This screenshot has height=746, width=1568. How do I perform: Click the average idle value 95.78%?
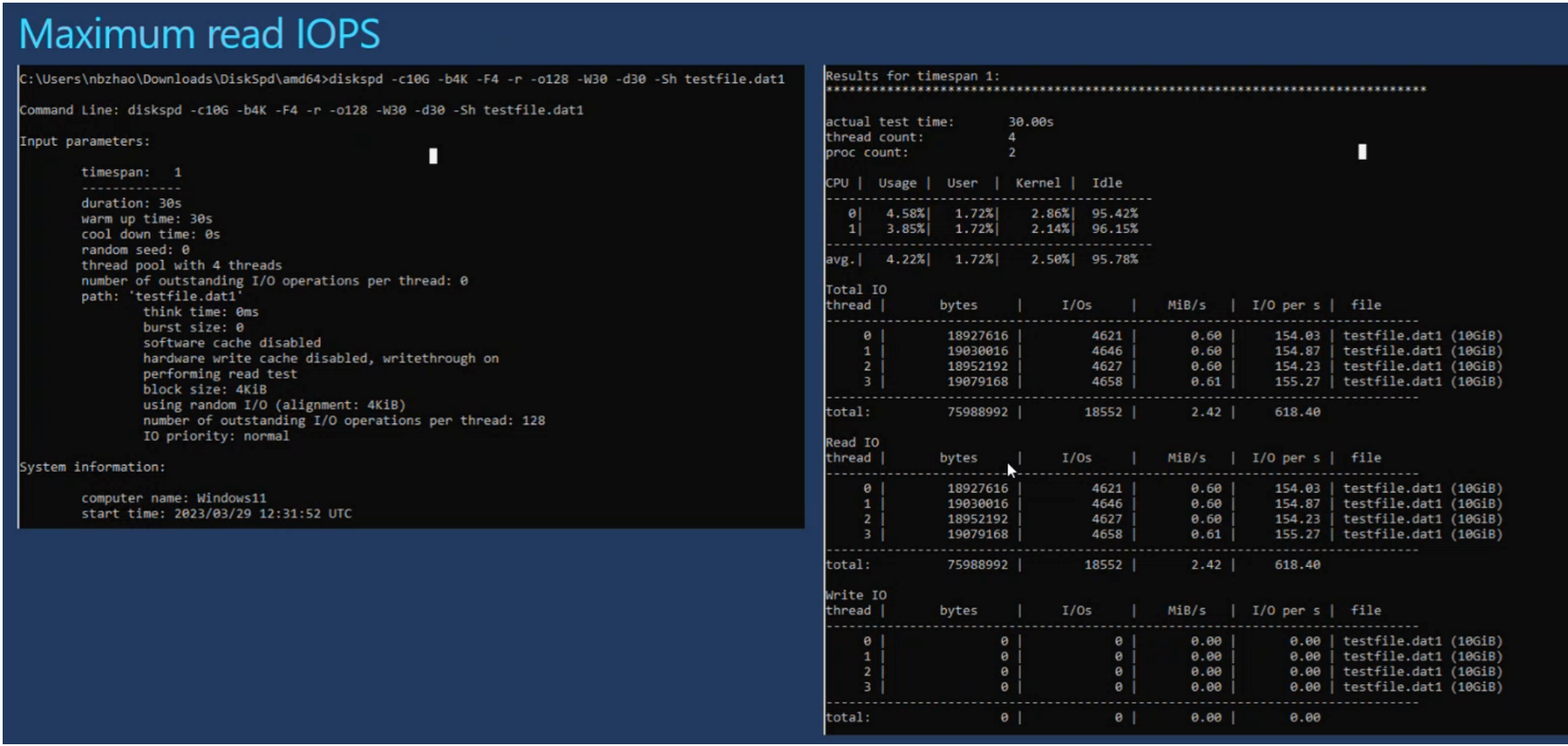pyautogui.click(x=1115, y=259)
